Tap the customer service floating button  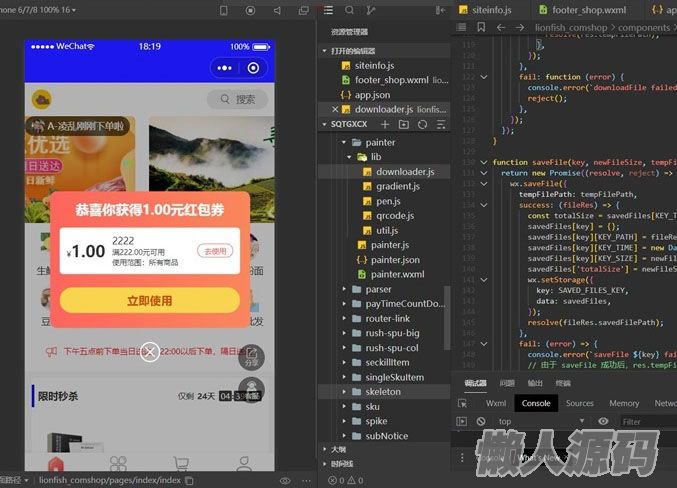pyautogui.click(x=251, y=389)
